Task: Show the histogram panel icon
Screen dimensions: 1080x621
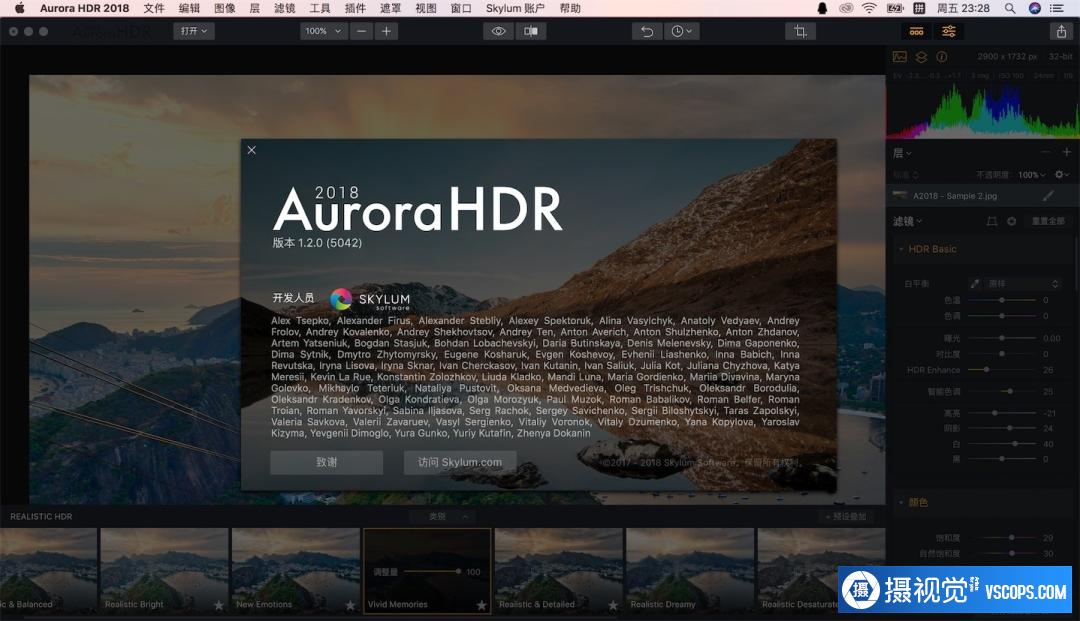Action: click(x=900, y=56)
